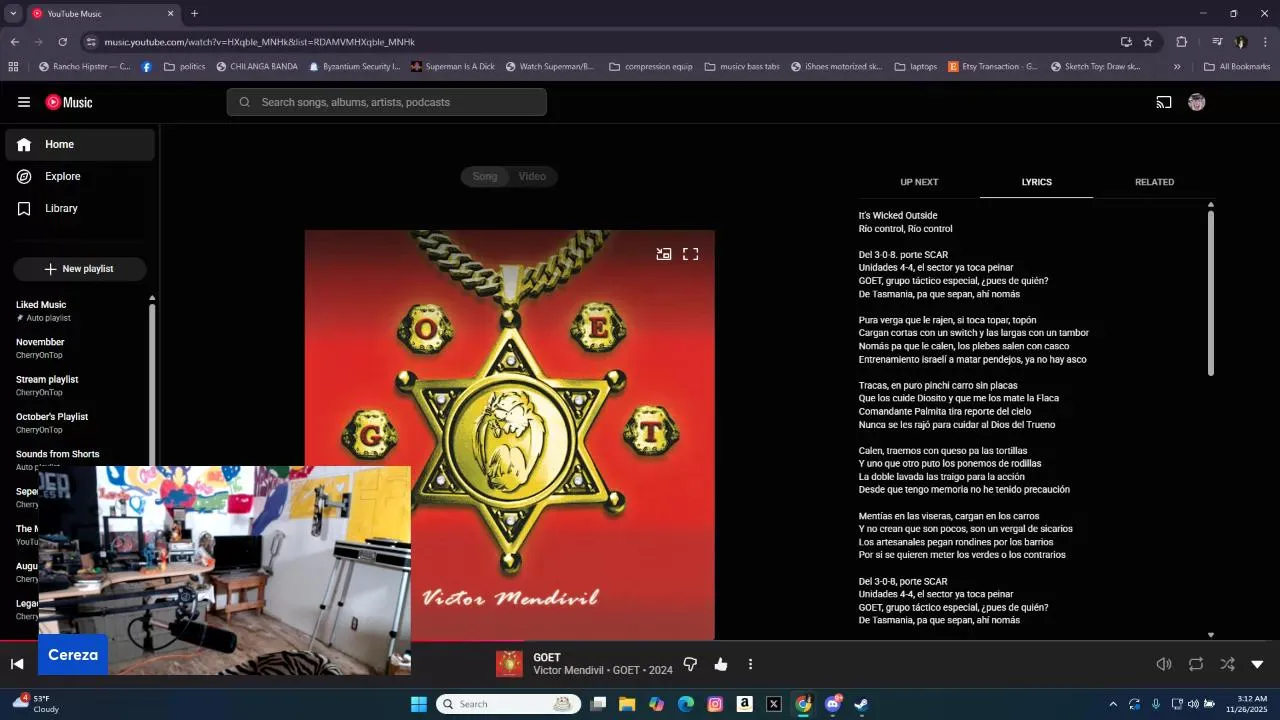Switch to Video mode
The image size is (1280, 720).
(x=532, y=176)
